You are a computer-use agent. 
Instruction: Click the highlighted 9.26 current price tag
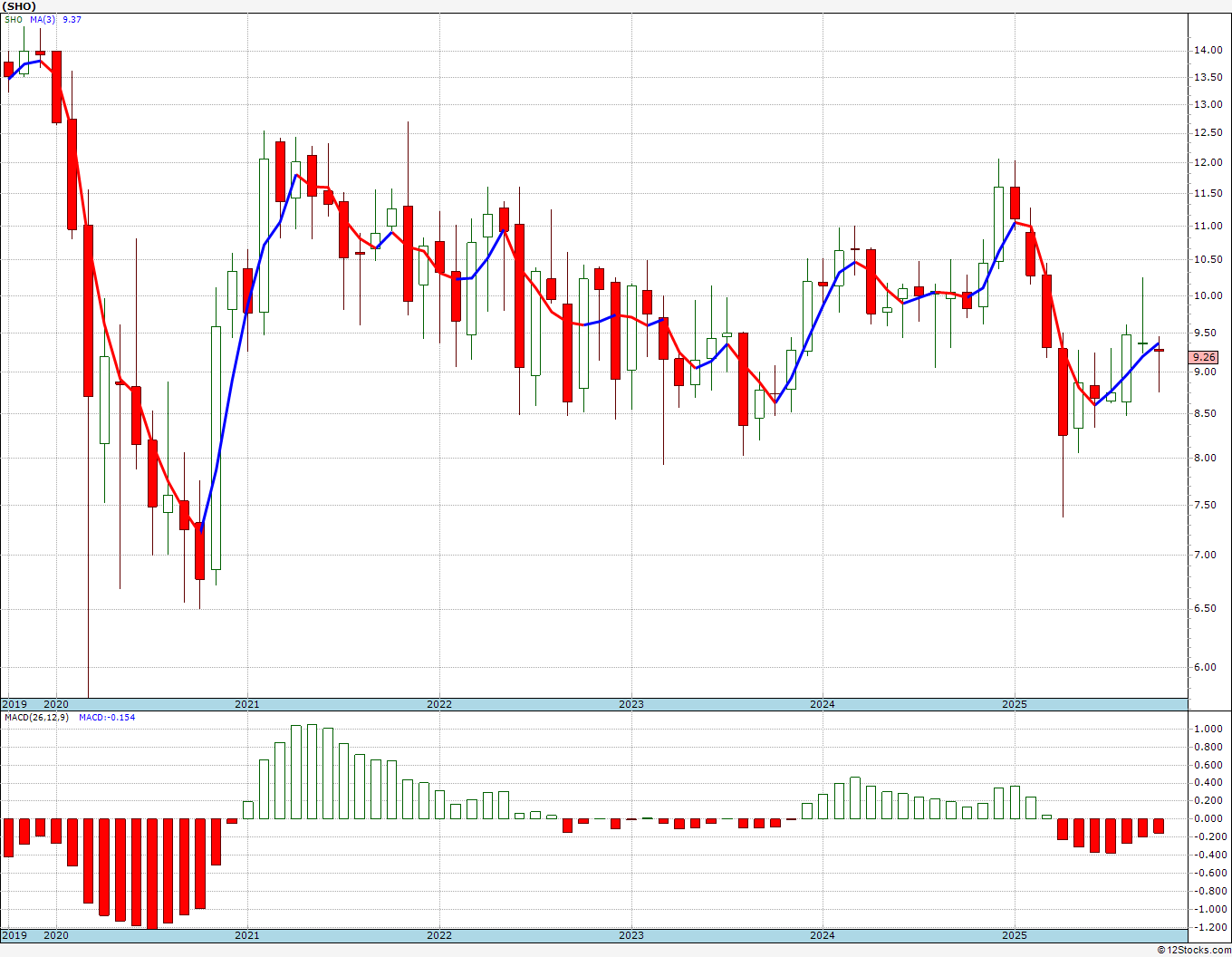(x=1205, y=357)
